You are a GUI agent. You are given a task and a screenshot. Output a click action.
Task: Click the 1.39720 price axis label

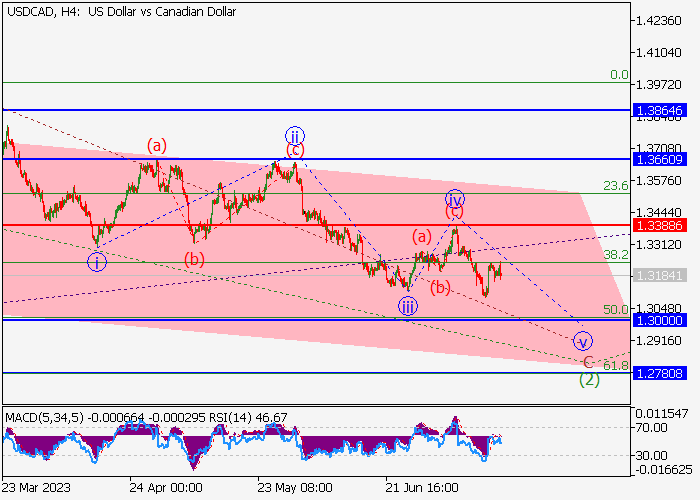tap(659, 84)
